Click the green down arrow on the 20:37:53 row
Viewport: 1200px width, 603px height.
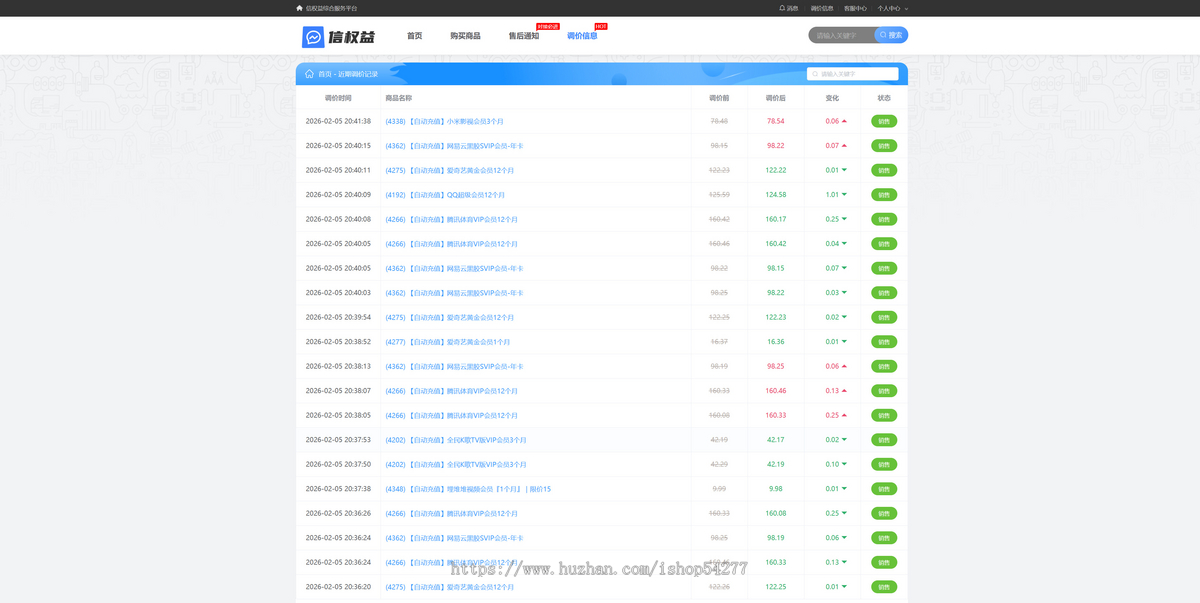click(844, 440)
